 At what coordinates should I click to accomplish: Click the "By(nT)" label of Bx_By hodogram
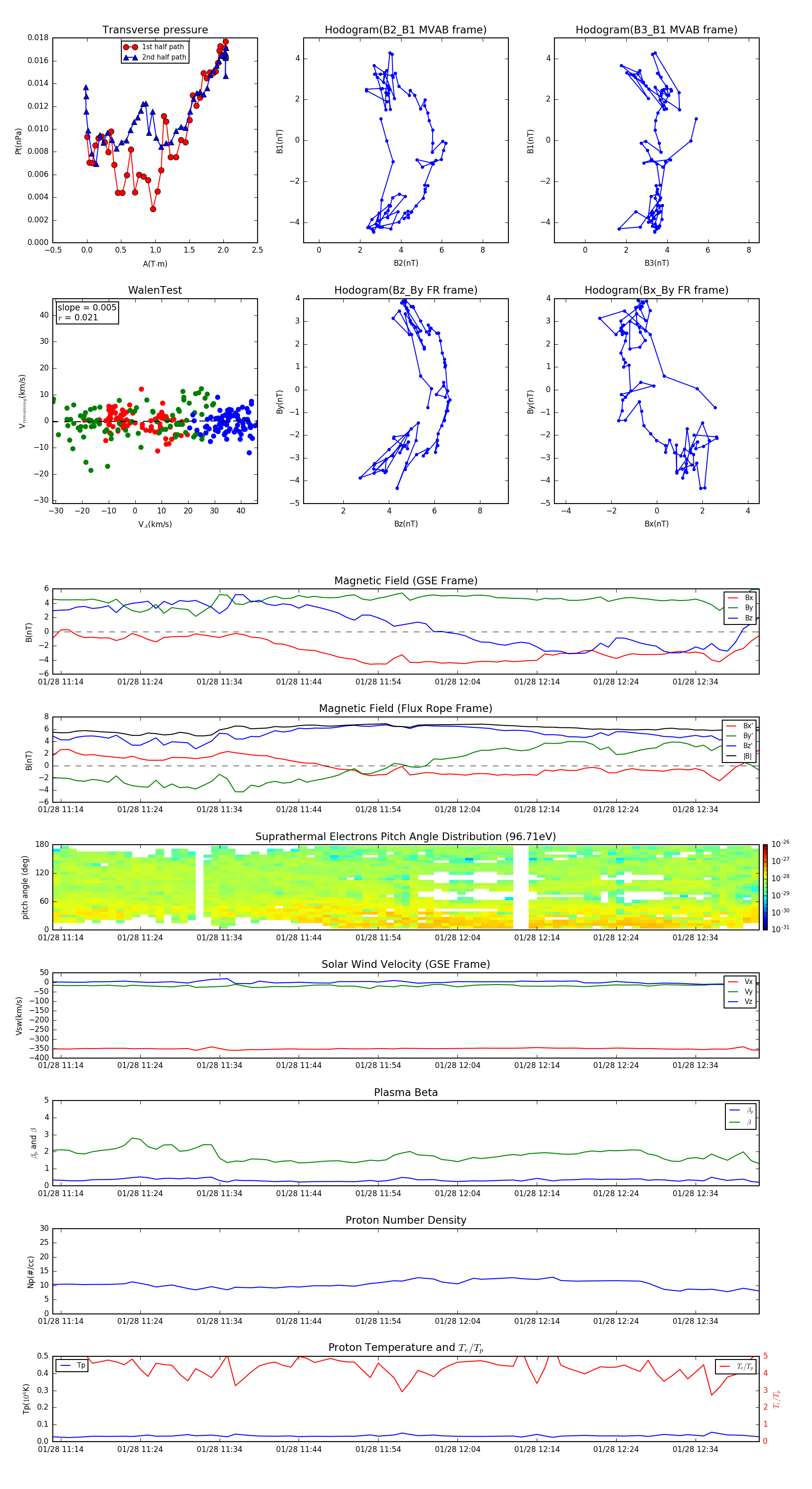pyautogui.click(x=531, y=401)
